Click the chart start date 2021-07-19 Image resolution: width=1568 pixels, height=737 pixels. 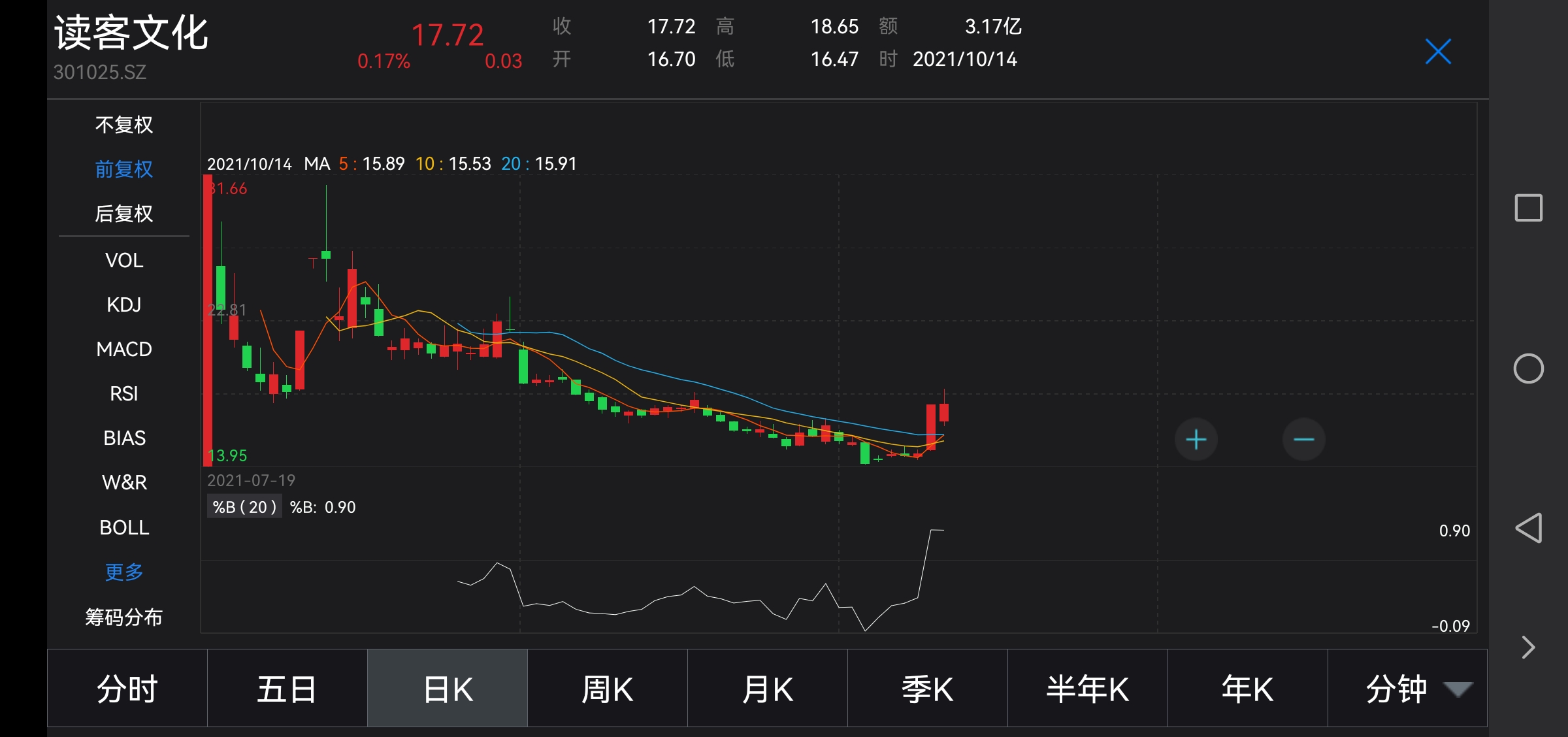[251, 480]
